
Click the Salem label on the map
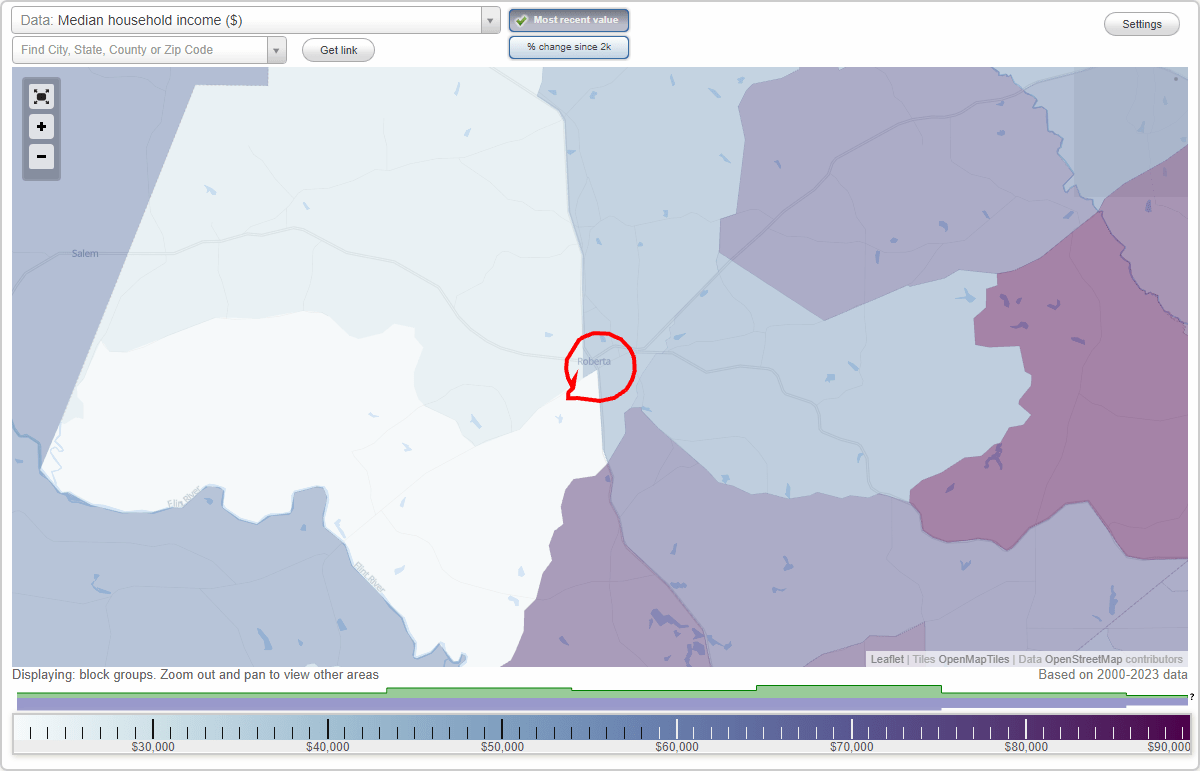(x=84, y=253)
